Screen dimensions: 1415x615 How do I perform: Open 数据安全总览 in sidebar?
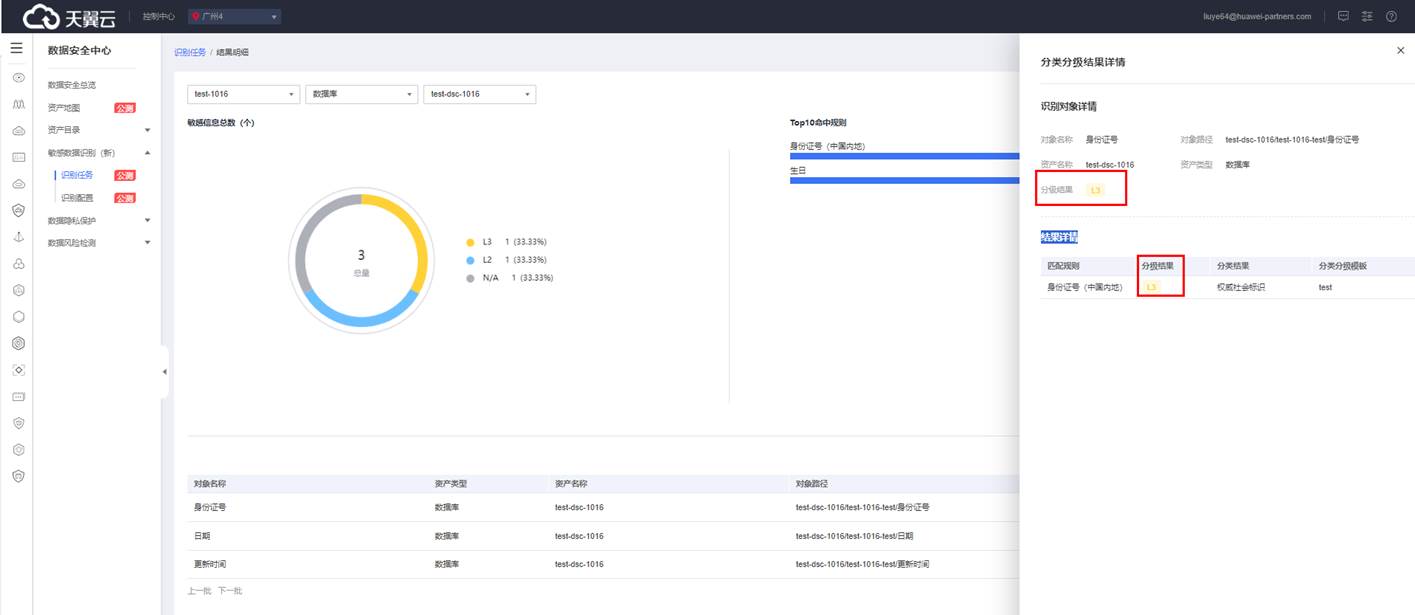72,85
